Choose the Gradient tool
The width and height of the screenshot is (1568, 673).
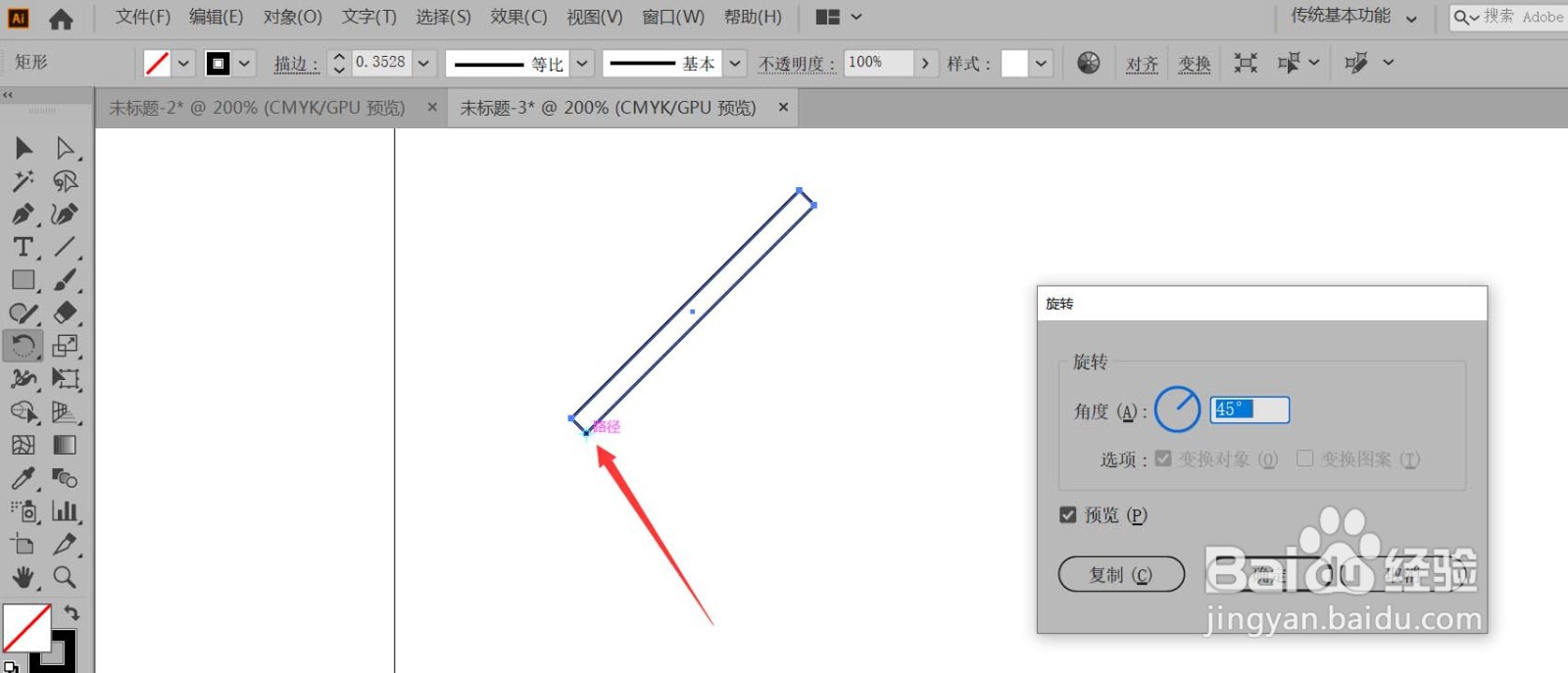pyautogui.click(x=66, y=445)
